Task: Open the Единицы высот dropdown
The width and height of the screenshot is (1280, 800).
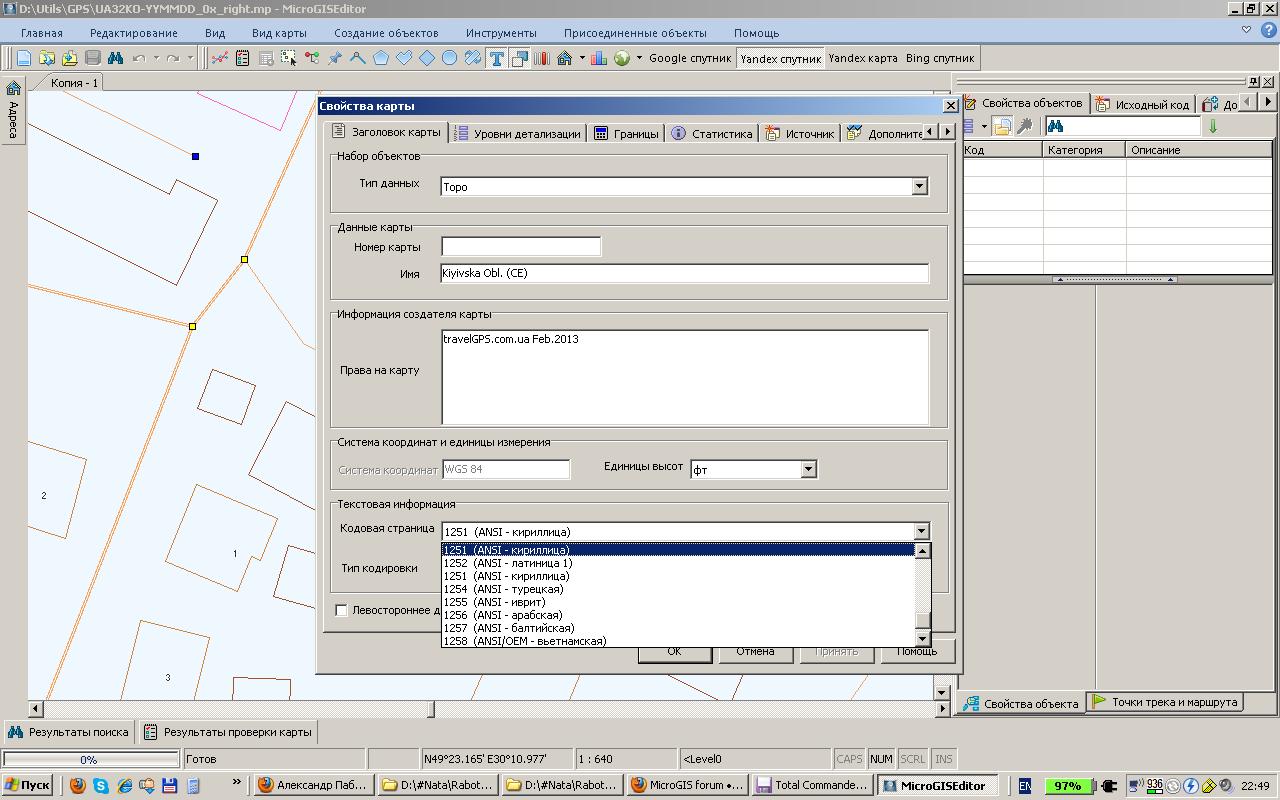Action: pyautogui.click(x=808, y=469)
